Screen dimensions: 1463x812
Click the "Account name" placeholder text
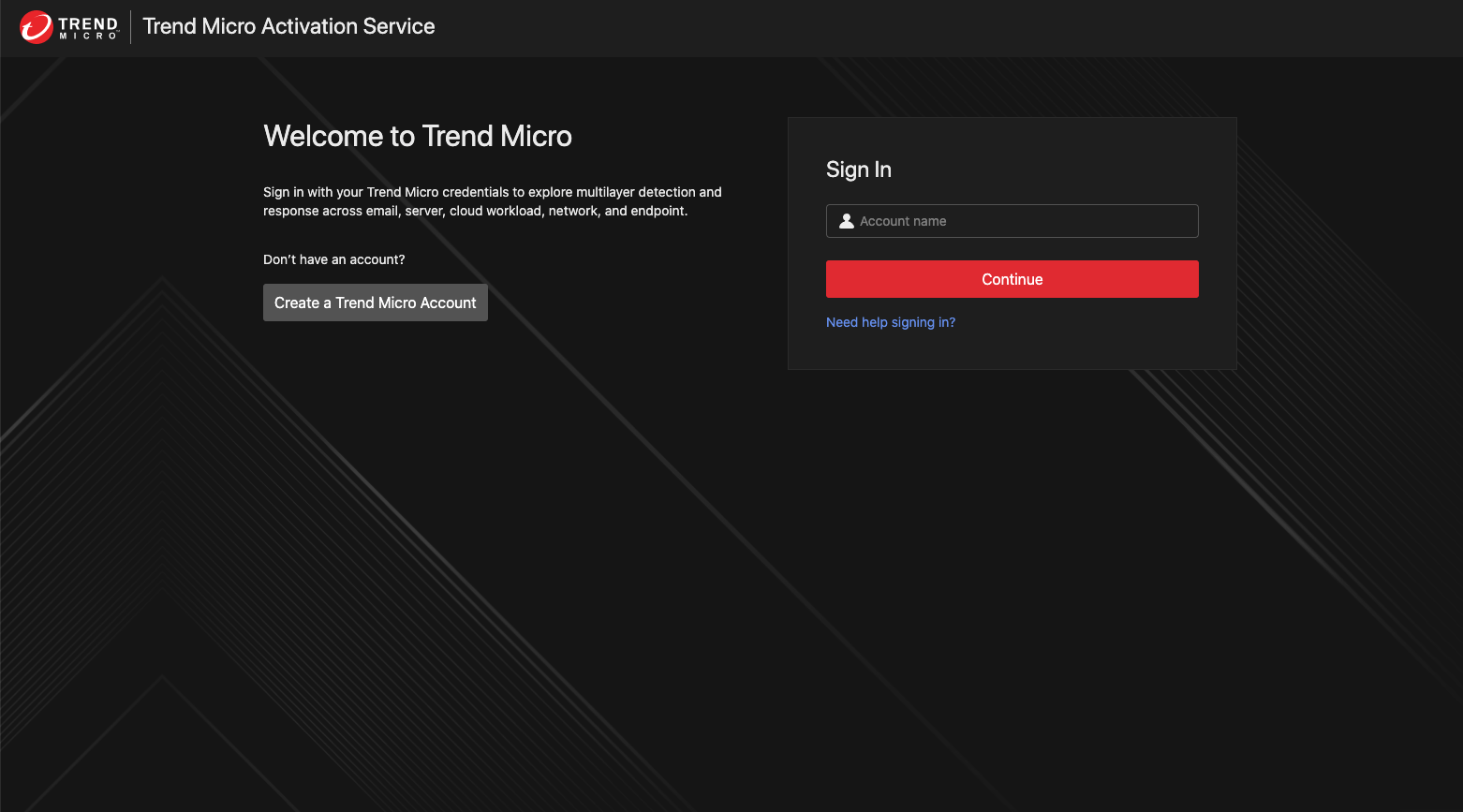[903, 221]
